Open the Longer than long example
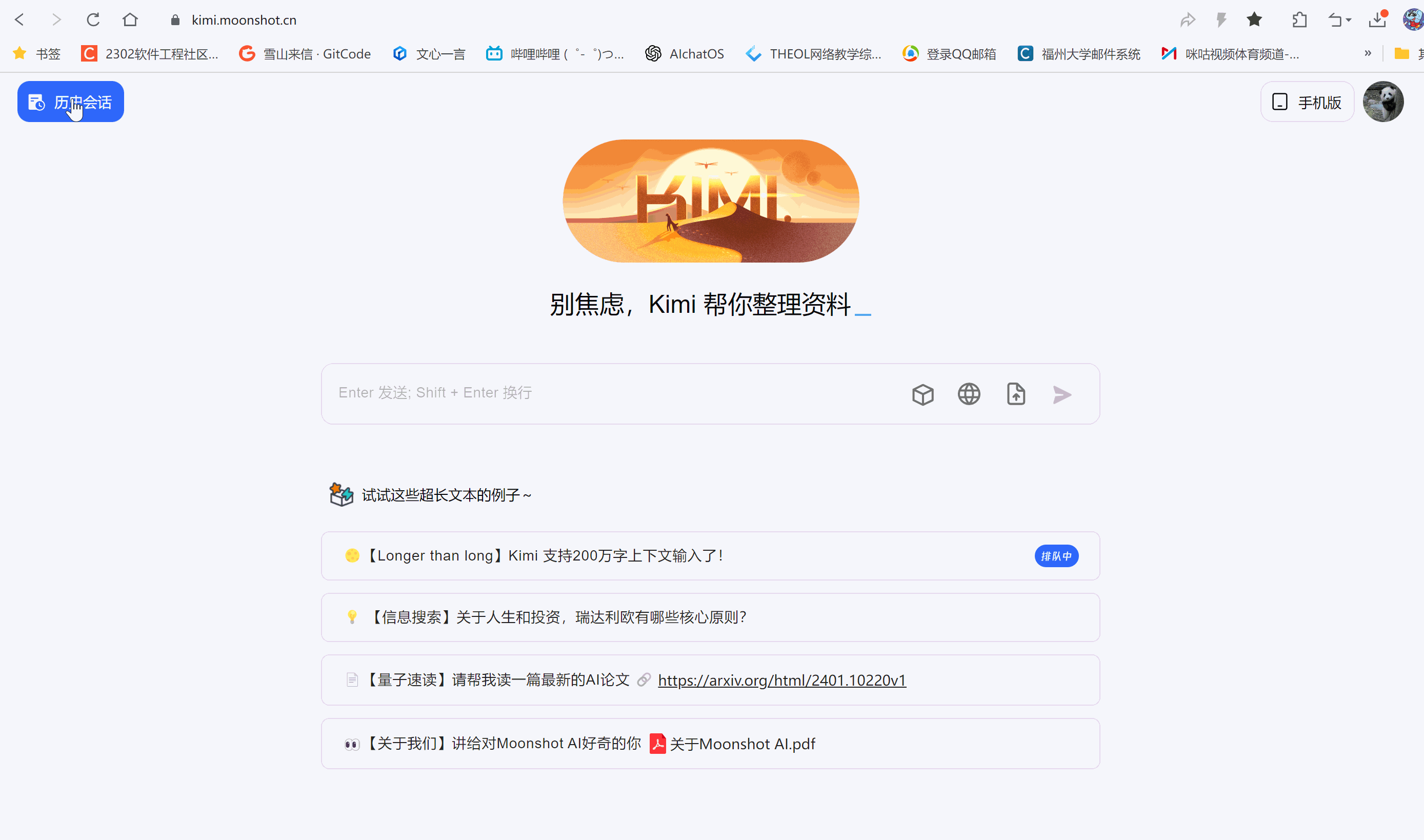This screenshot has height=840, width=1424. [x=710, y=556]
